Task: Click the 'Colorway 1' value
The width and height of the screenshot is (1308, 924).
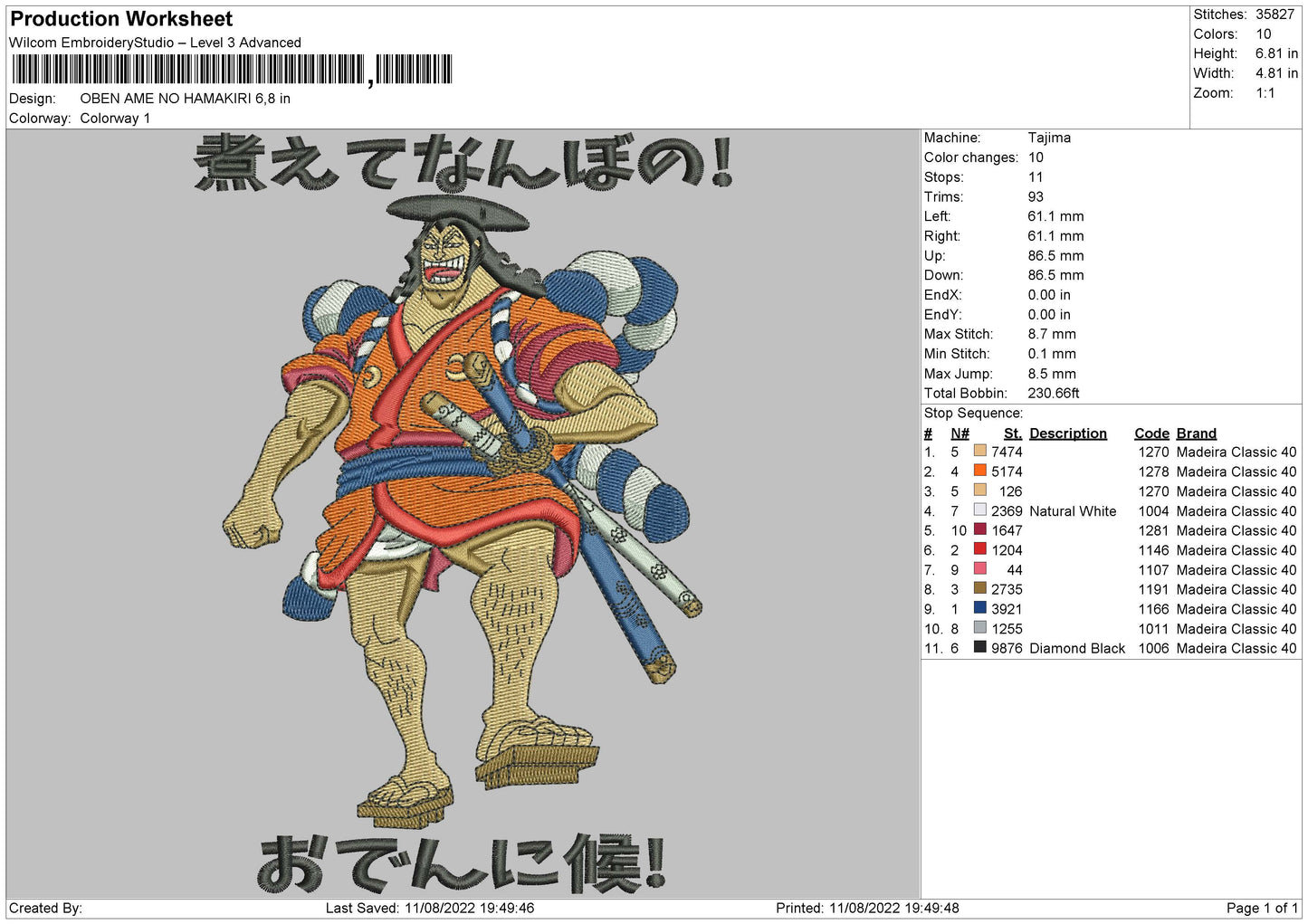Action: 115,119
